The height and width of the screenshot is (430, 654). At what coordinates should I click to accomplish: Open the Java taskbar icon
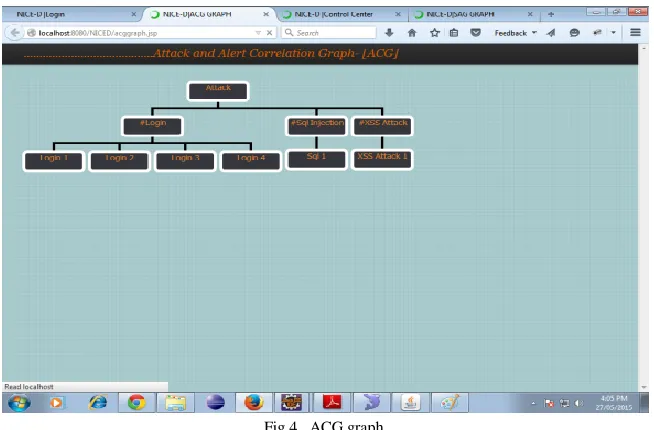410,402
